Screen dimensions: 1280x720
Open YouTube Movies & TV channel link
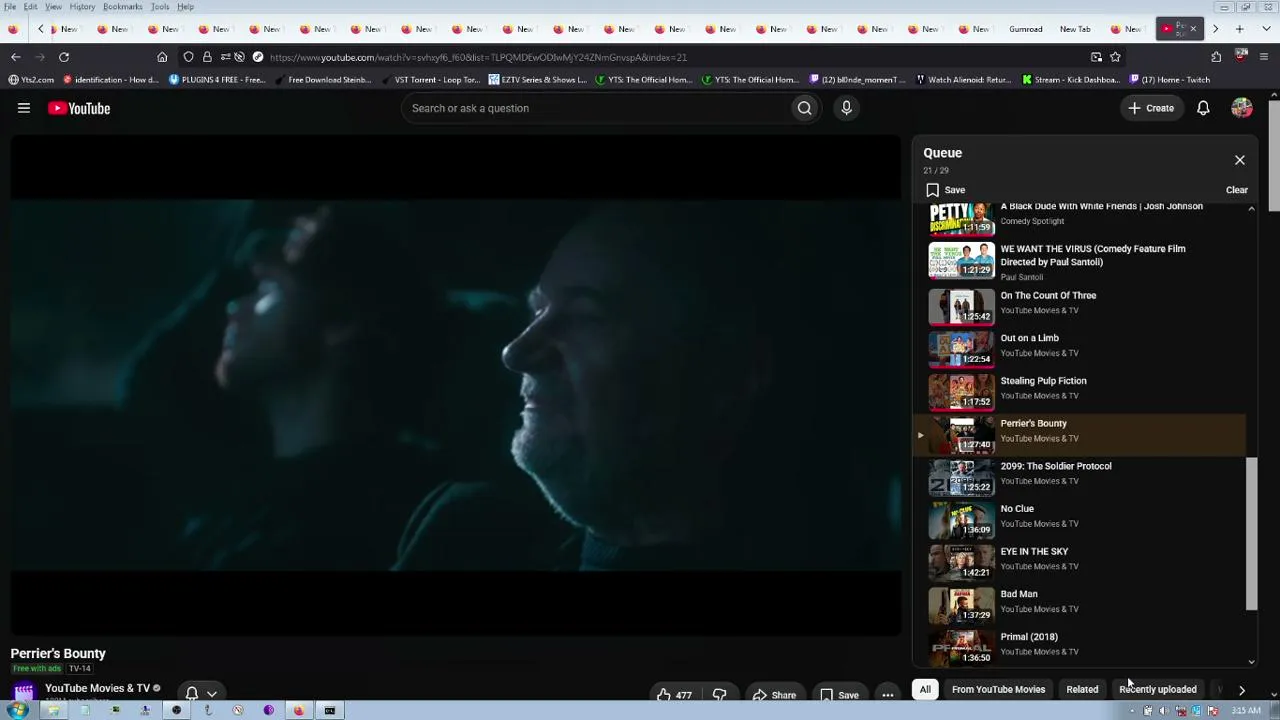click(97, 688)
